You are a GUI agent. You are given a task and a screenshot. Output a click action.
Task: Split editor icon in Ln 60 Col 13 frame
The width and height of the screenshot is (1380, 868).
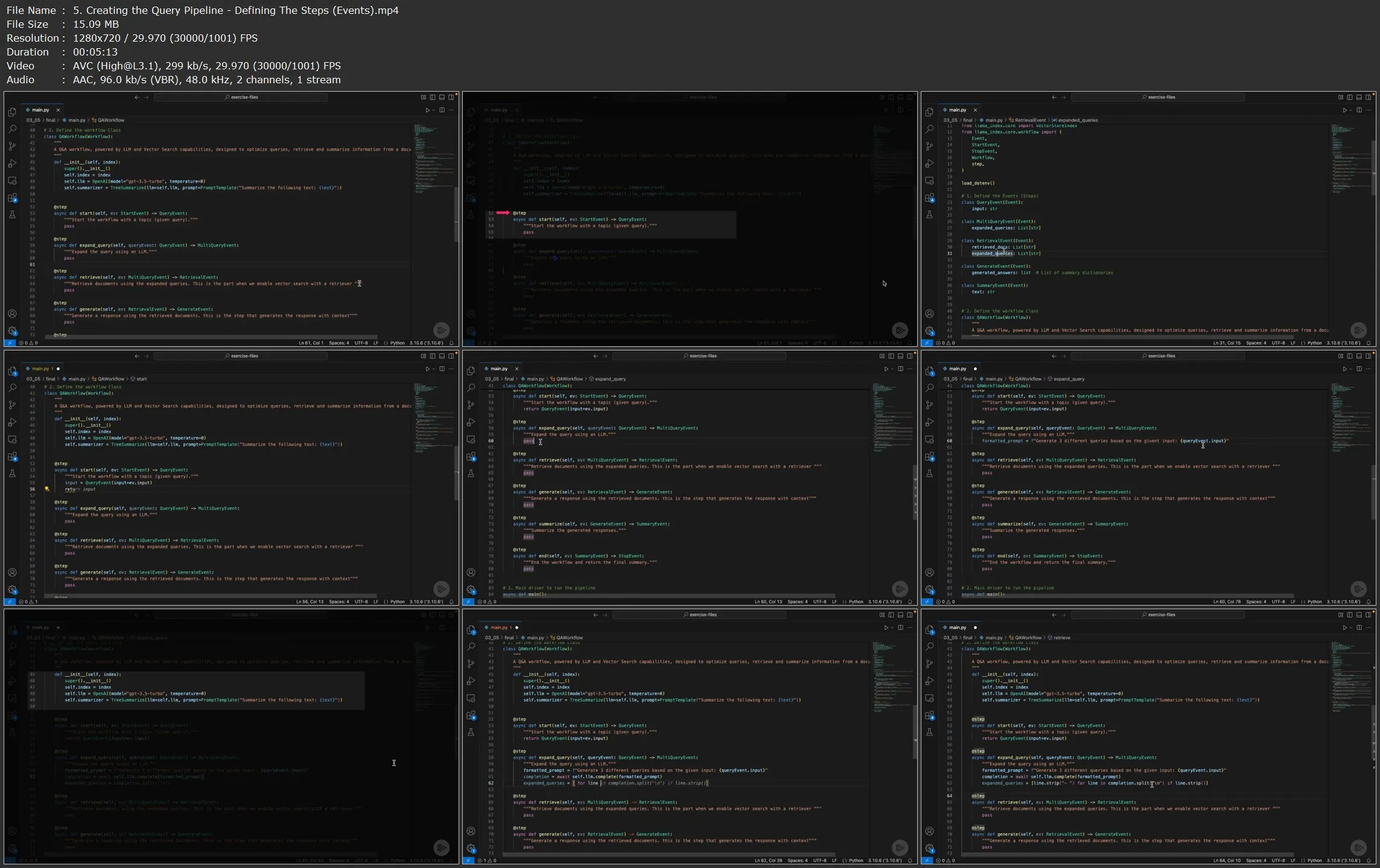[x=900, y=369]
